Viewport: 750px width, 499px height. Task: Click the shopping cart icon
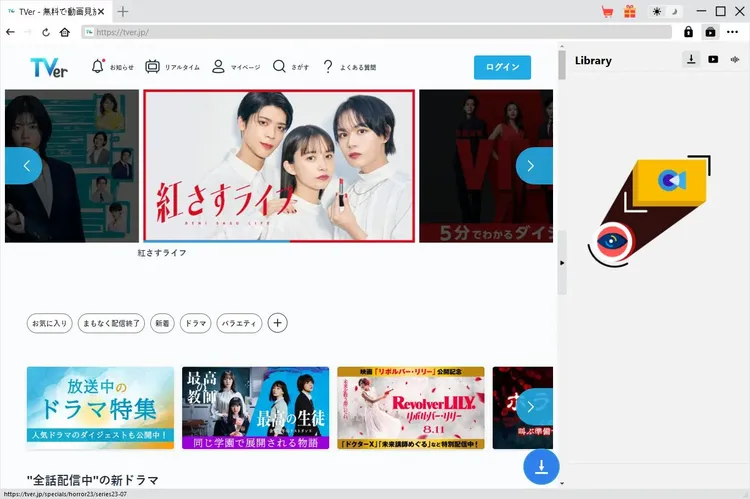pos(607,12)
